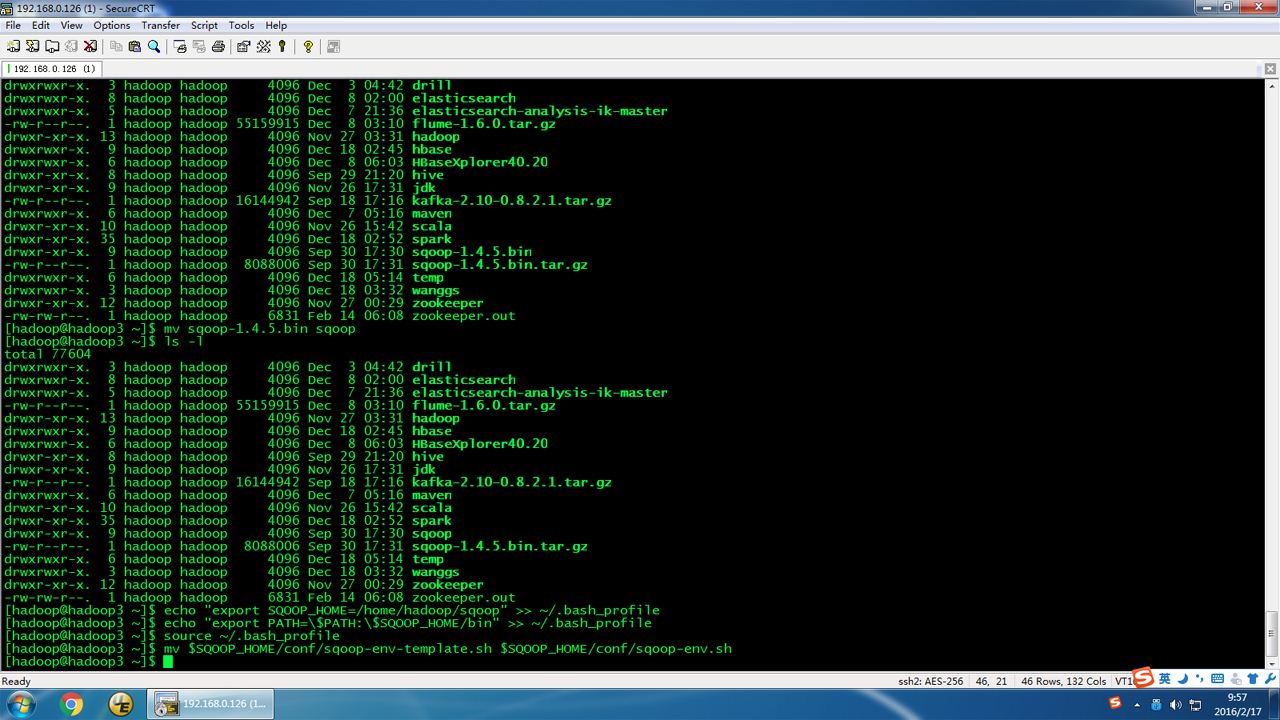Click the Sogou S tray icon

pyautogui.click(x=1115, y=704)
